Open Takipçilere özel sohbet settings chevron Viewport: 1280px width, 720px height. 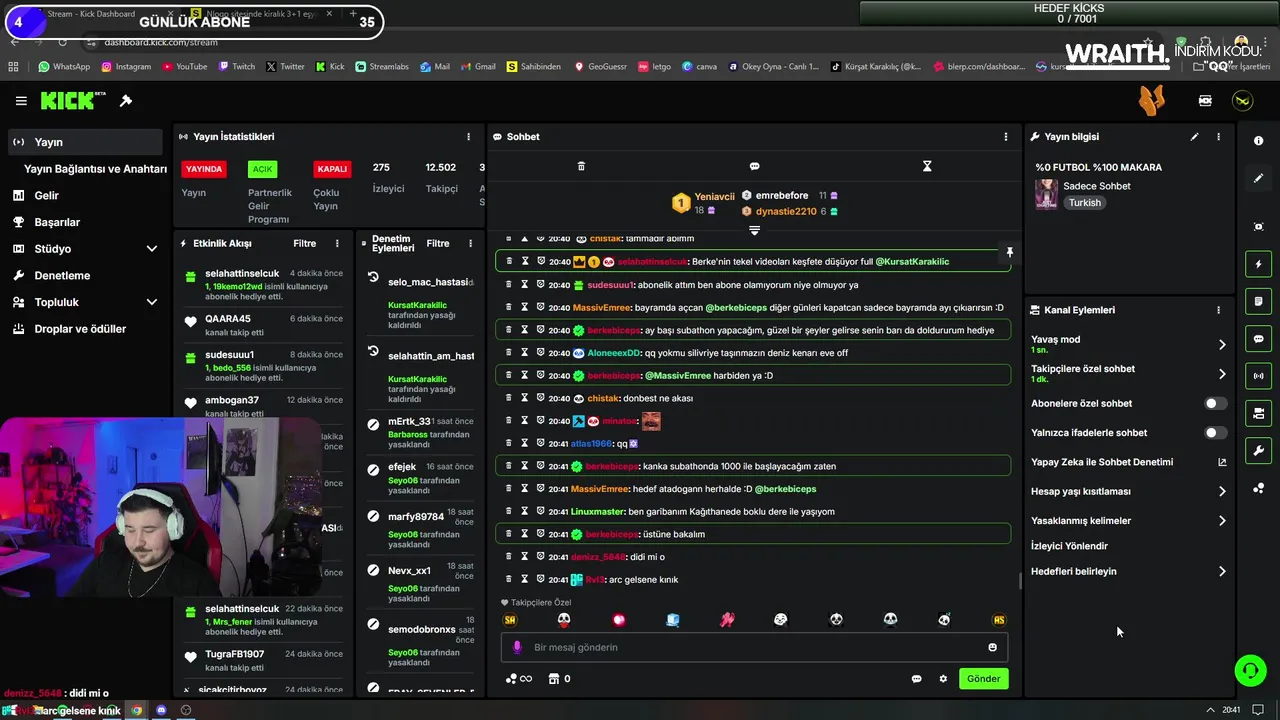tap(1221, 374)
